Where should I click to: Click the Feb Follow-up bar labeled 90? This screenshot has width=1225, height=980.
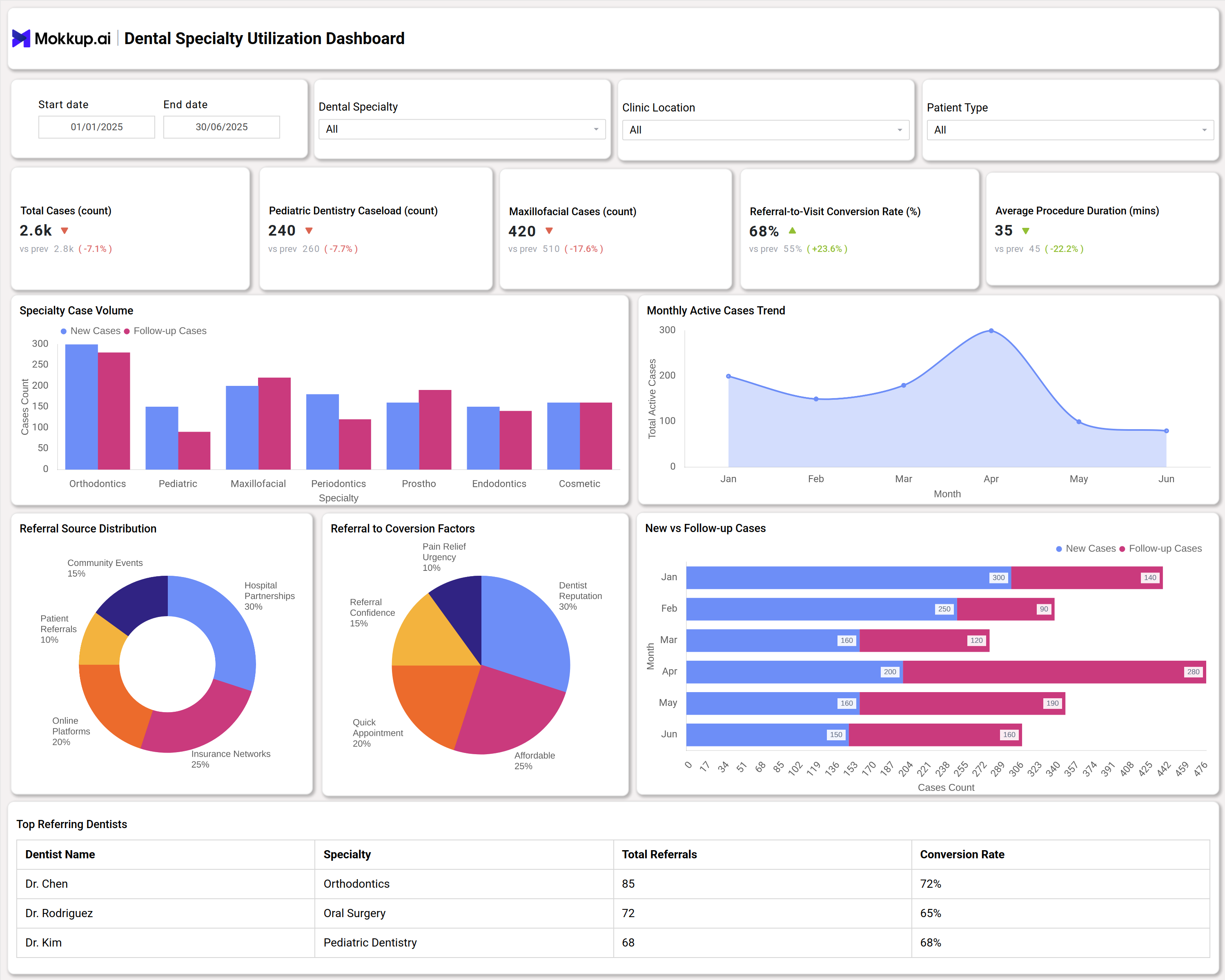1006,609
